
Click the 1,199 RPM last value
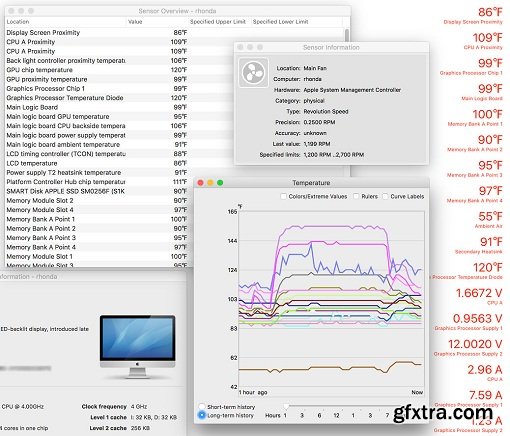317,144
